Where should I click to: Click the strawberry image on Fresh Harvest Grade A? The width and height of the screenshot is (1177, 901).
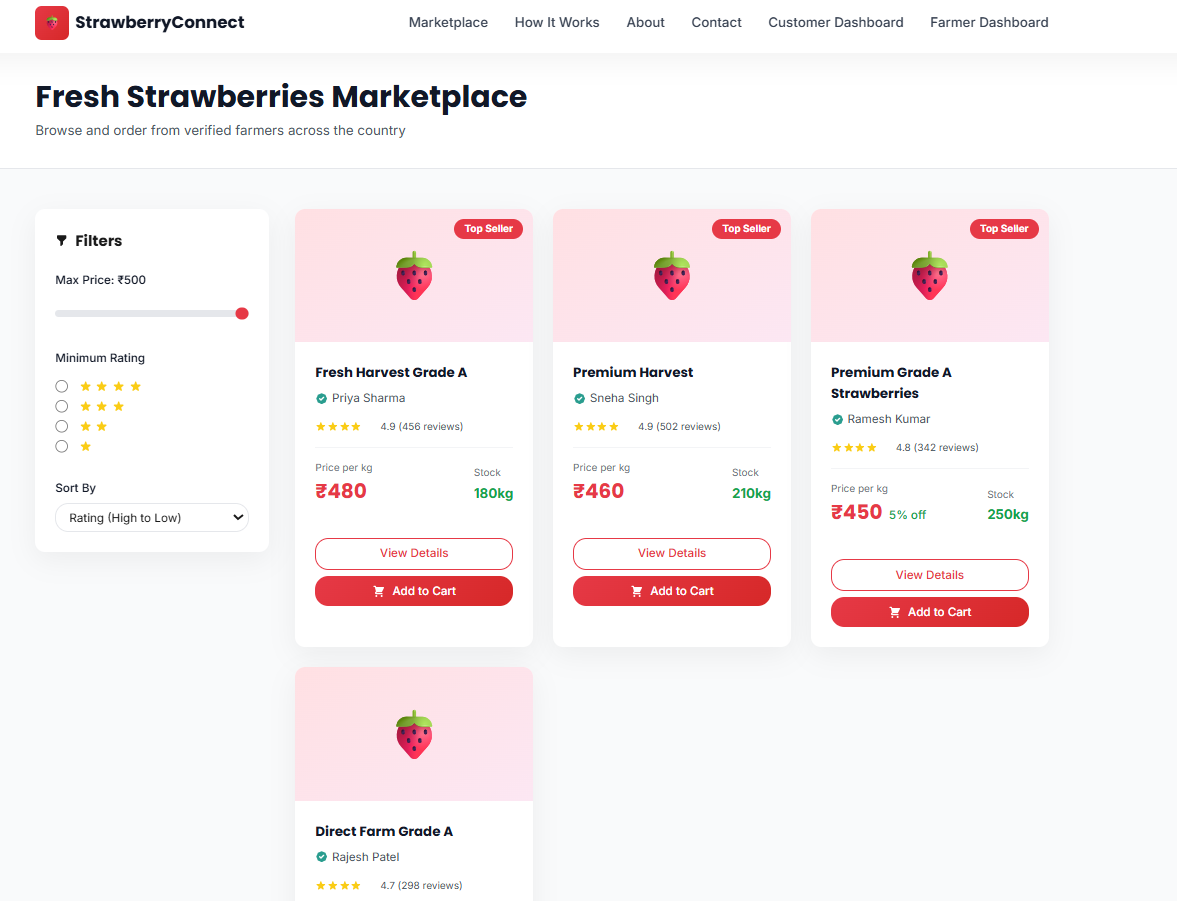[414, 276]
